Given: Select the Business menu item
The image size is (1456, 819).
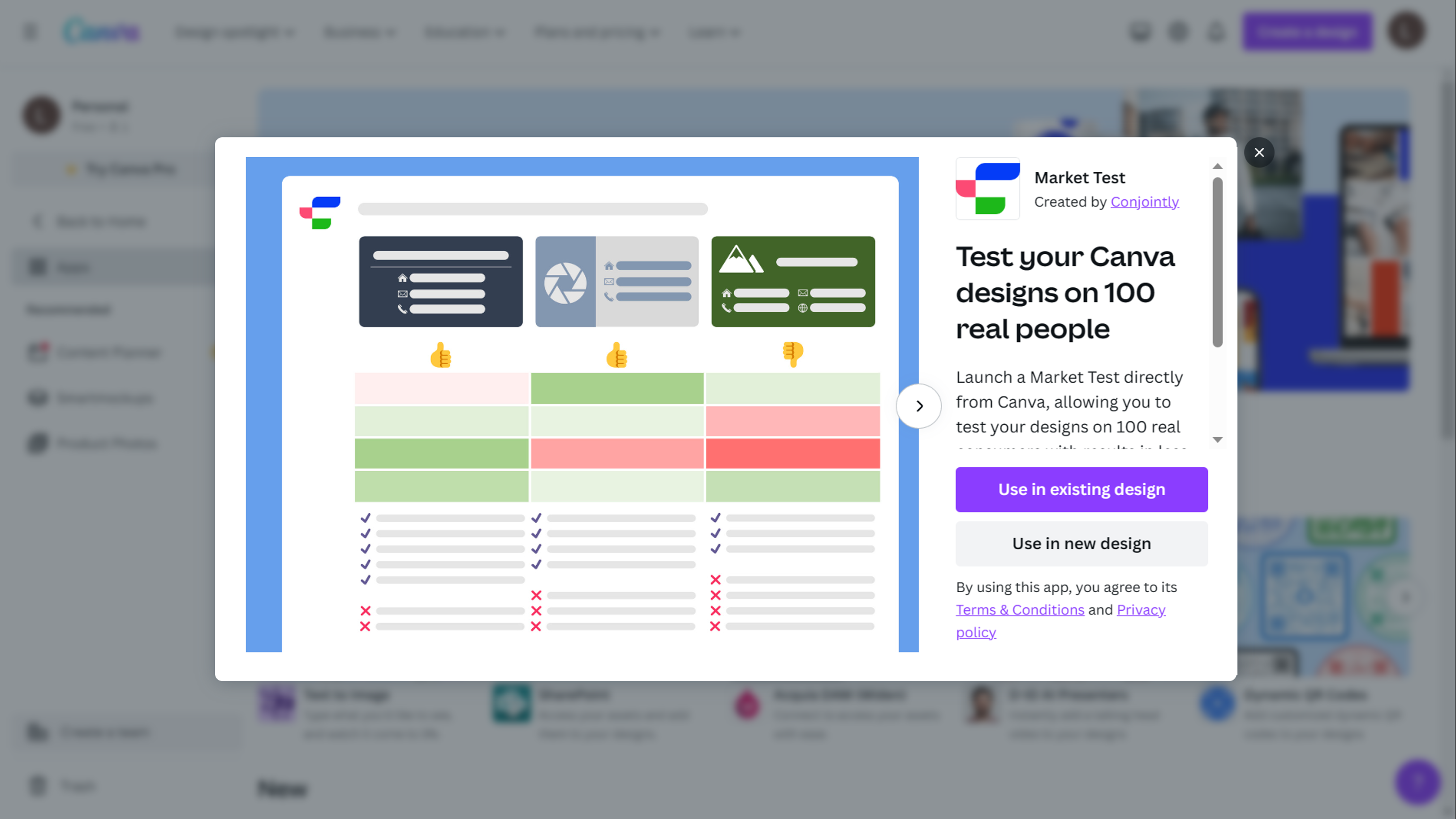Looking at the screenshot, I should (359, 32).
